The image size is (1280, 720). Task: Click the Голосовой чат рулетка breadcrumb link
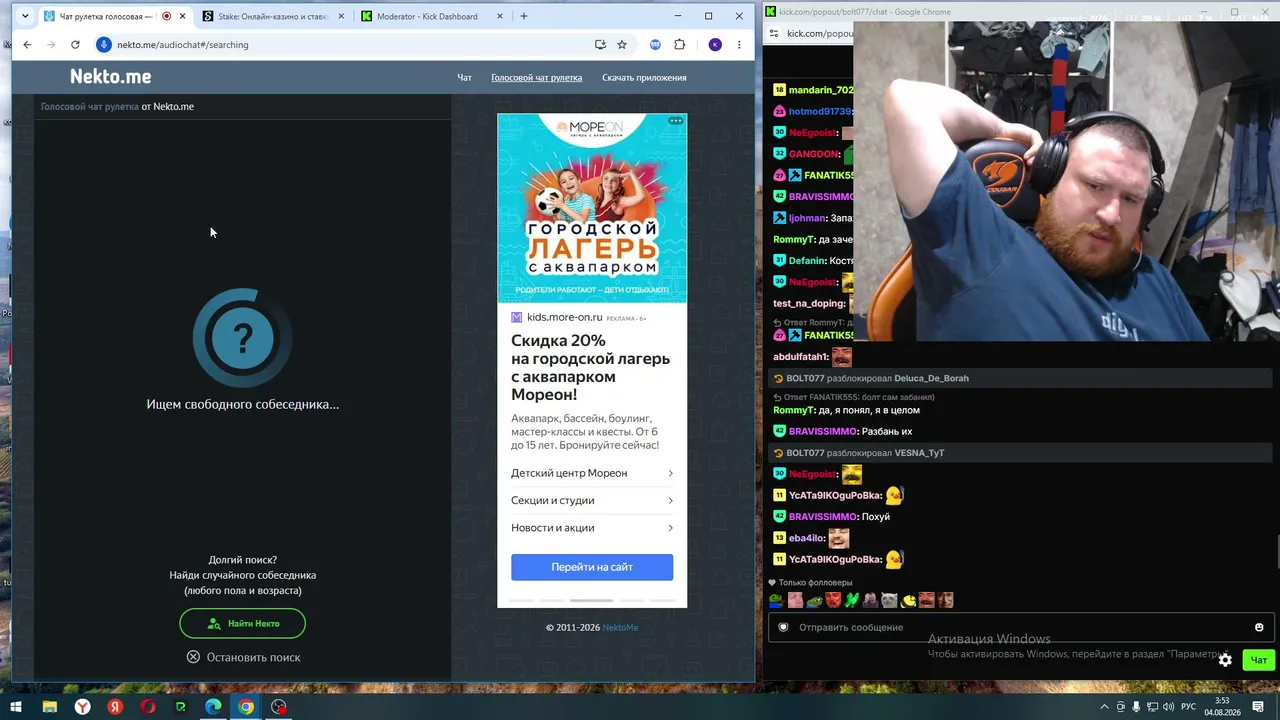pos(90,106)
